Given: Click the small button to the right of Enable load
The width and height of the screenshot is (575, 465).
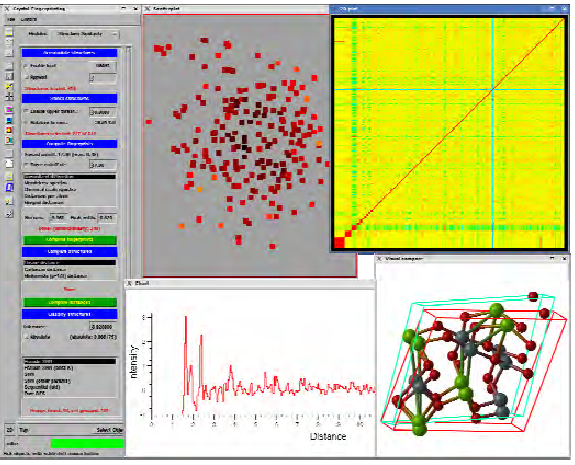Looking at the screenshot, I should tap(103, 66).
